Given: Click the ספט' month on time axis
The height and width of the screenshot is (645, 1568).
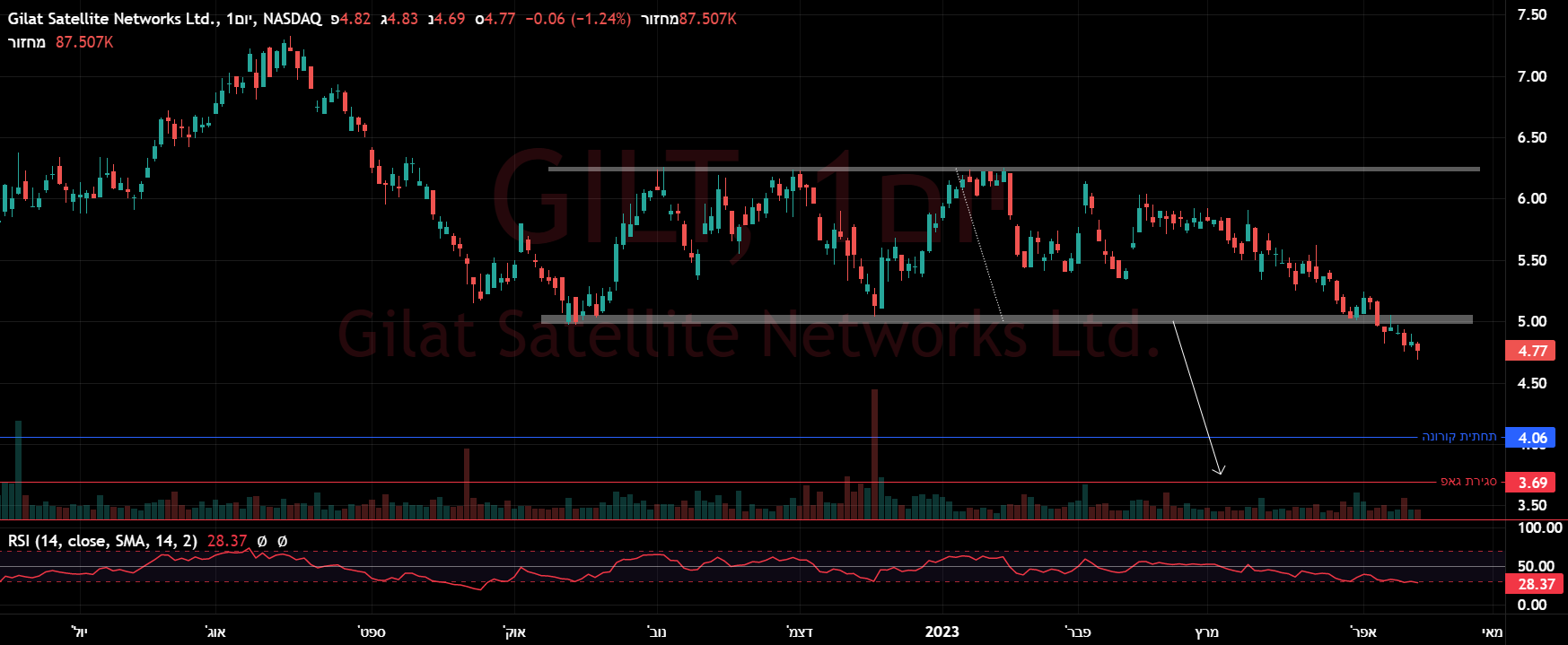Looking at the screenshot, I should point(372,632).
